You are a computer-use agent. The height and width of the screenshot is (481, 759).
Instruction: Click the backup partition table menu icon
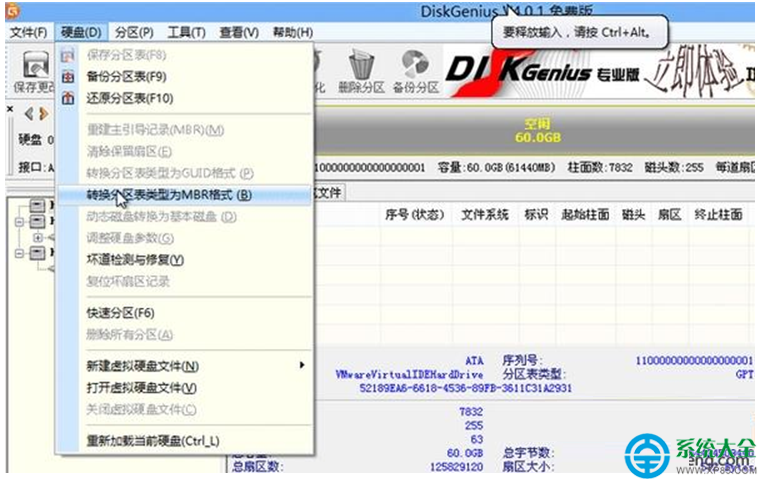click(68, 76)
